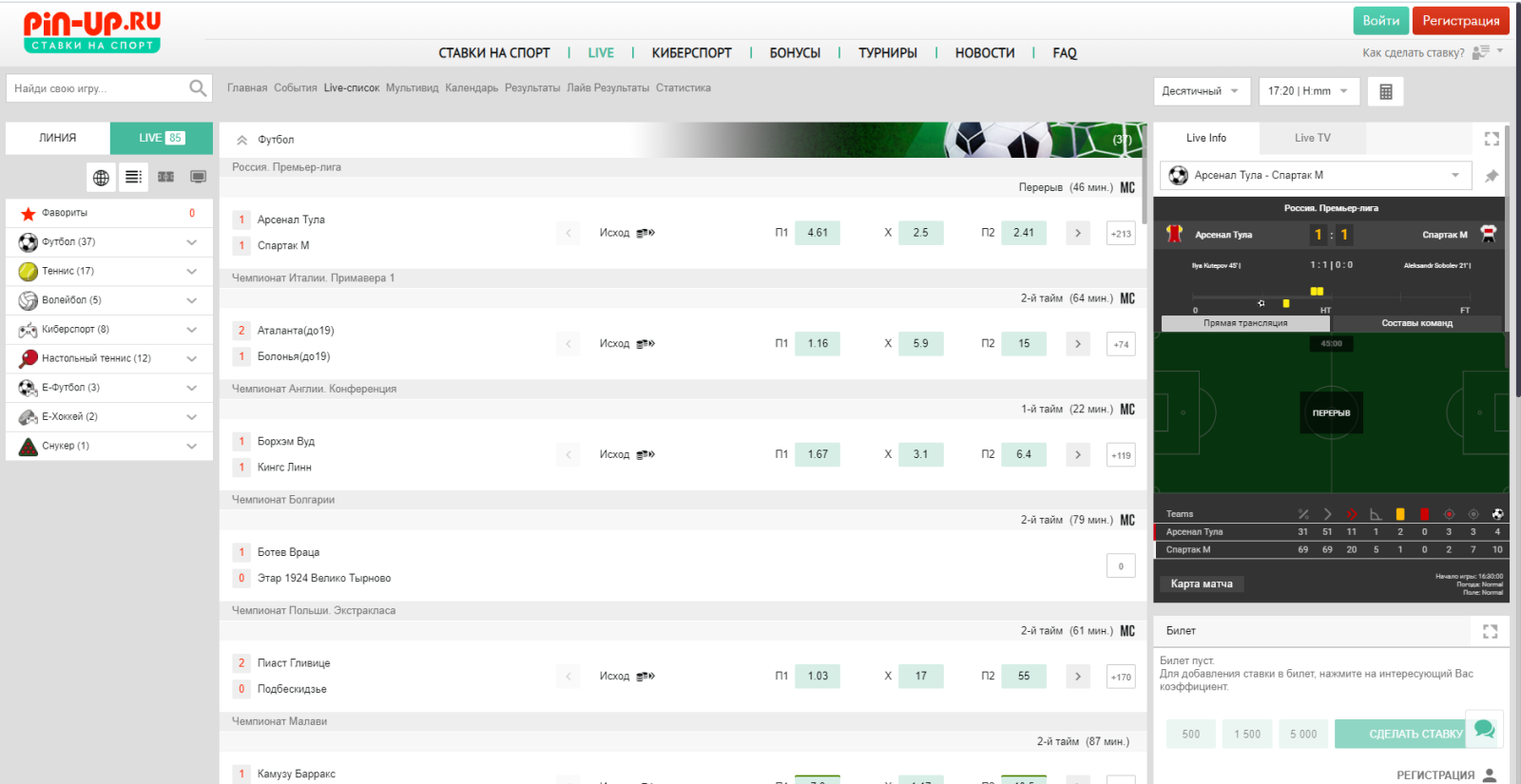Expand the Киберспорт (8) category
Image resolution: width=1521 pixels, height=784 pixels.
(109, 330)
